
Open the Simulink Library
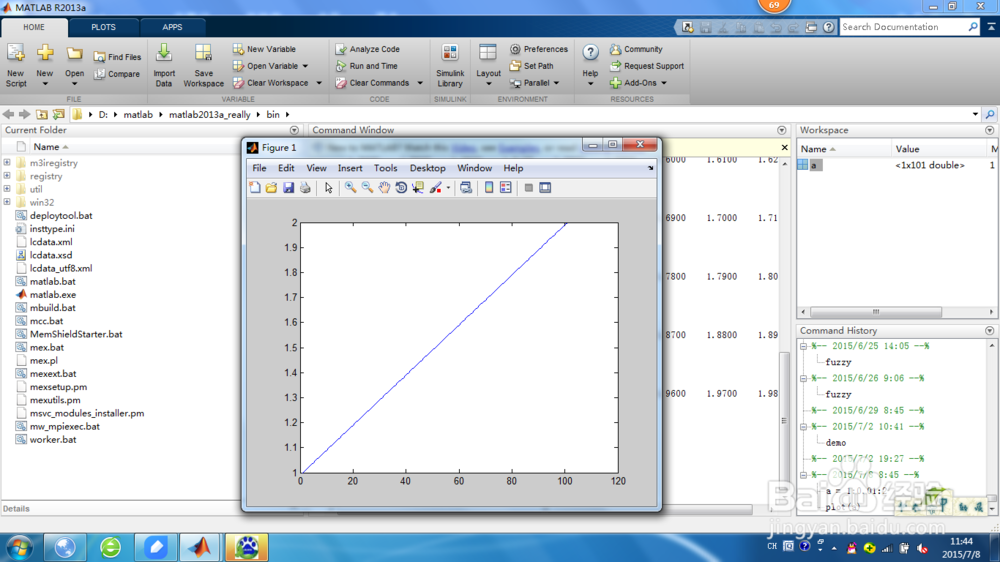tap(450, 66)
